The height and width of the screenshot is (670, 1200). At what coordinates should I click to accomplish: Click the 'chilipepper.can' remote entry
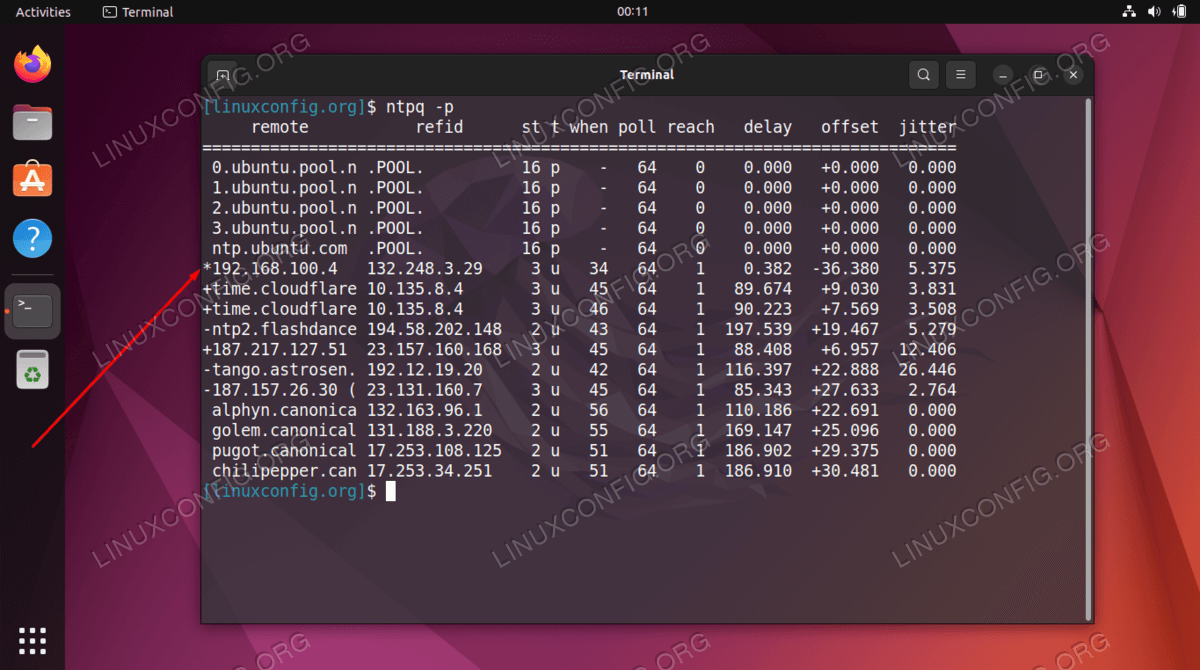[284, 470]
